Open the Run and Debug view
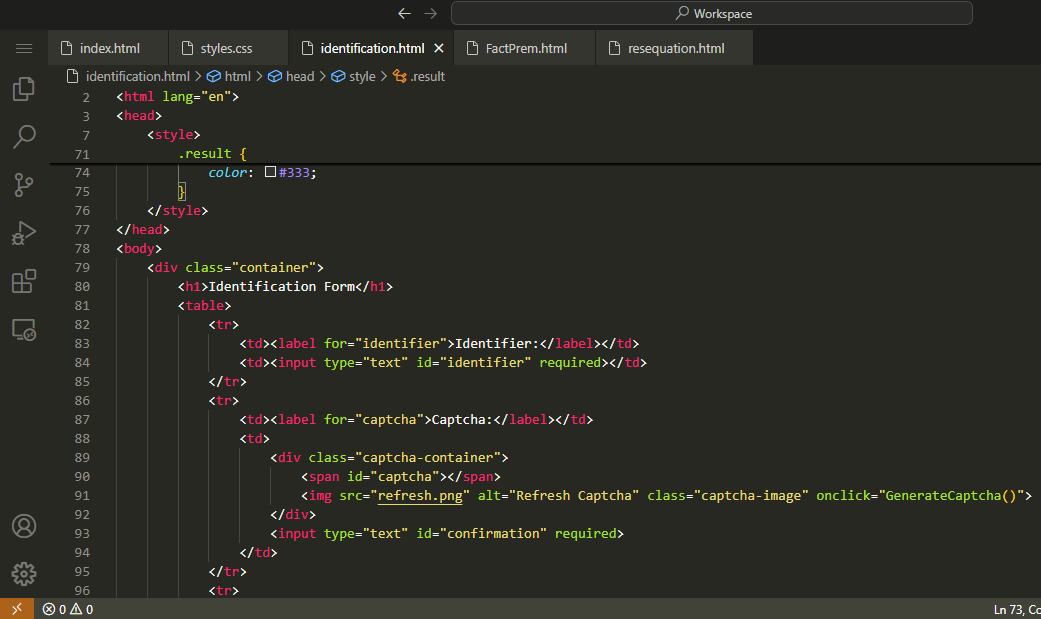The image size is (1041, 619). tap(24, 233)
